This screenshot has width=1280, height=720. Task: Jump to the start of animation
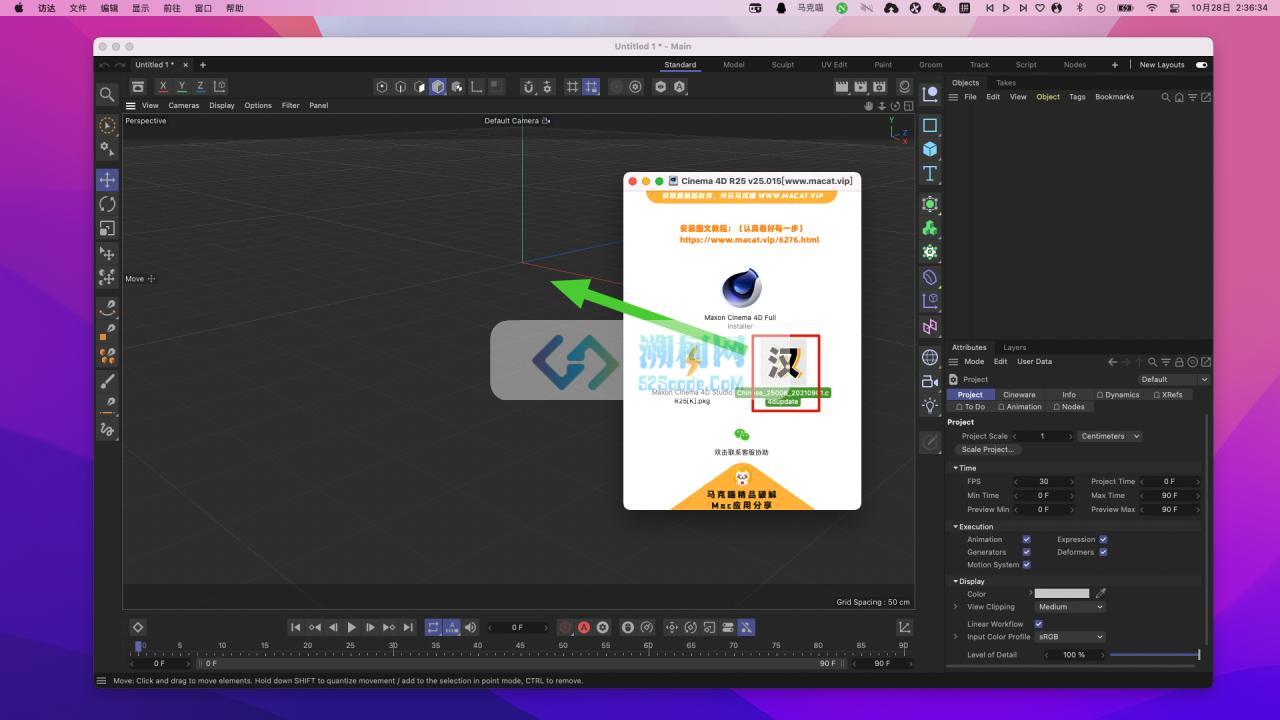(x=295, y=627)
